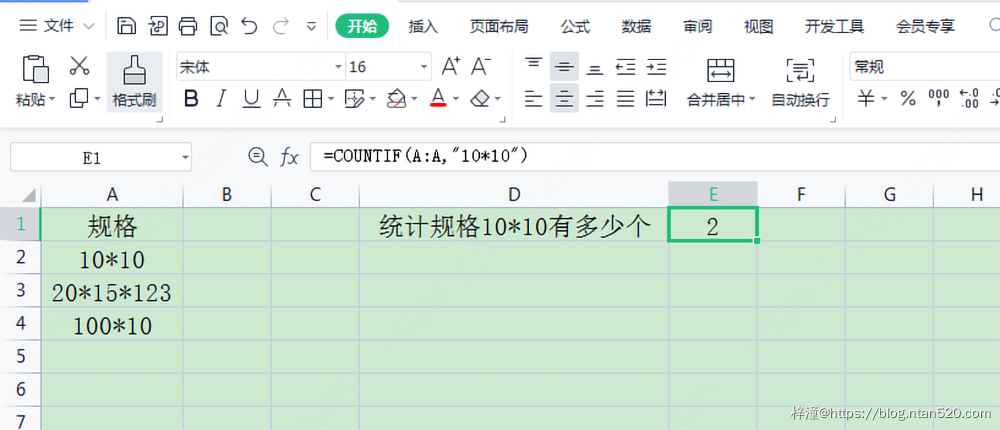Align text to top
The width and height of the screenshot is (1000, 430).
(533, 66)
